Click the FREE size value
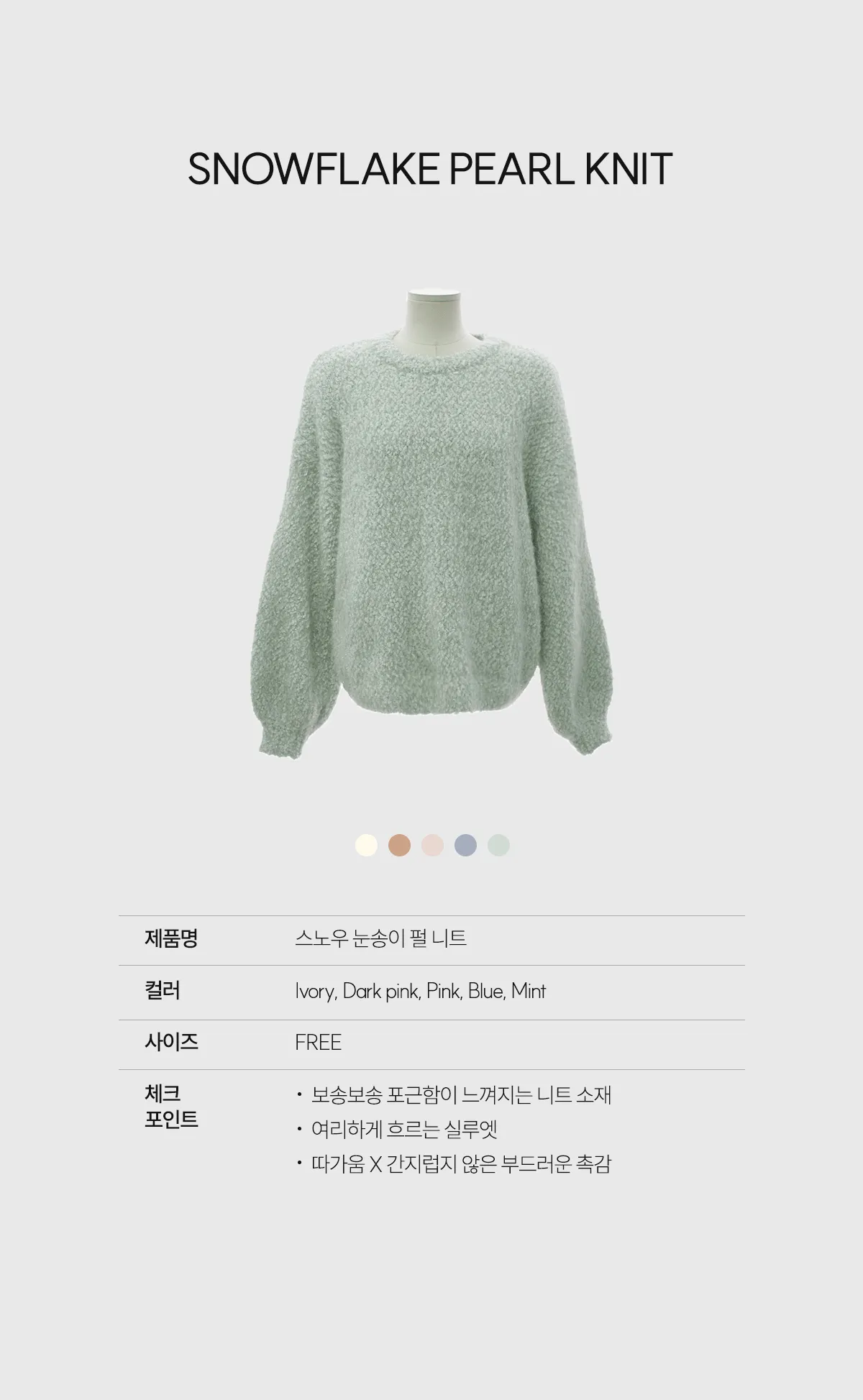Viewport: 863px width, 1400px height. [318, 1043]
